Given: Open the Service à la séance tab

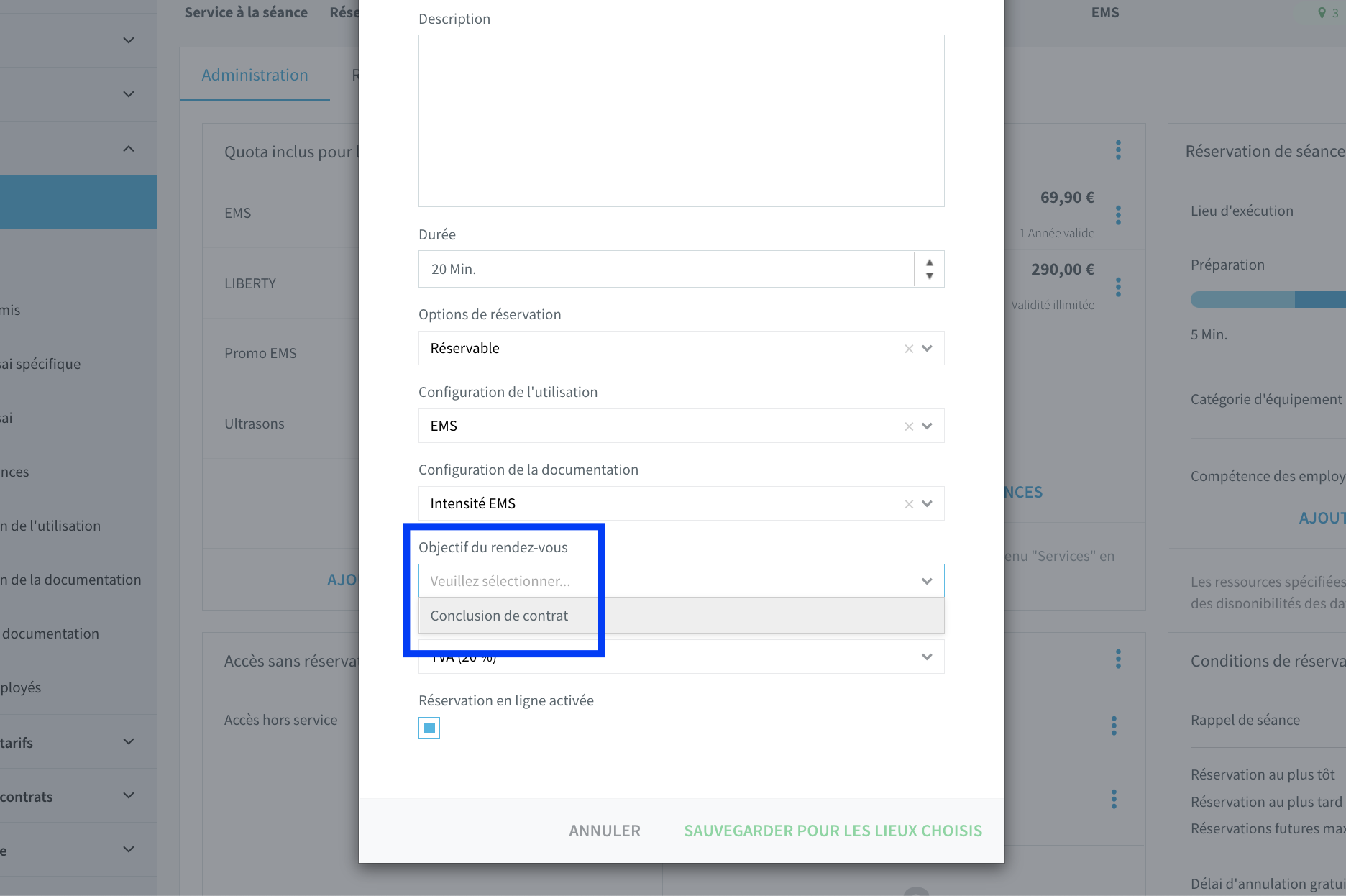Looking at the screenshot, I should 246,12.
